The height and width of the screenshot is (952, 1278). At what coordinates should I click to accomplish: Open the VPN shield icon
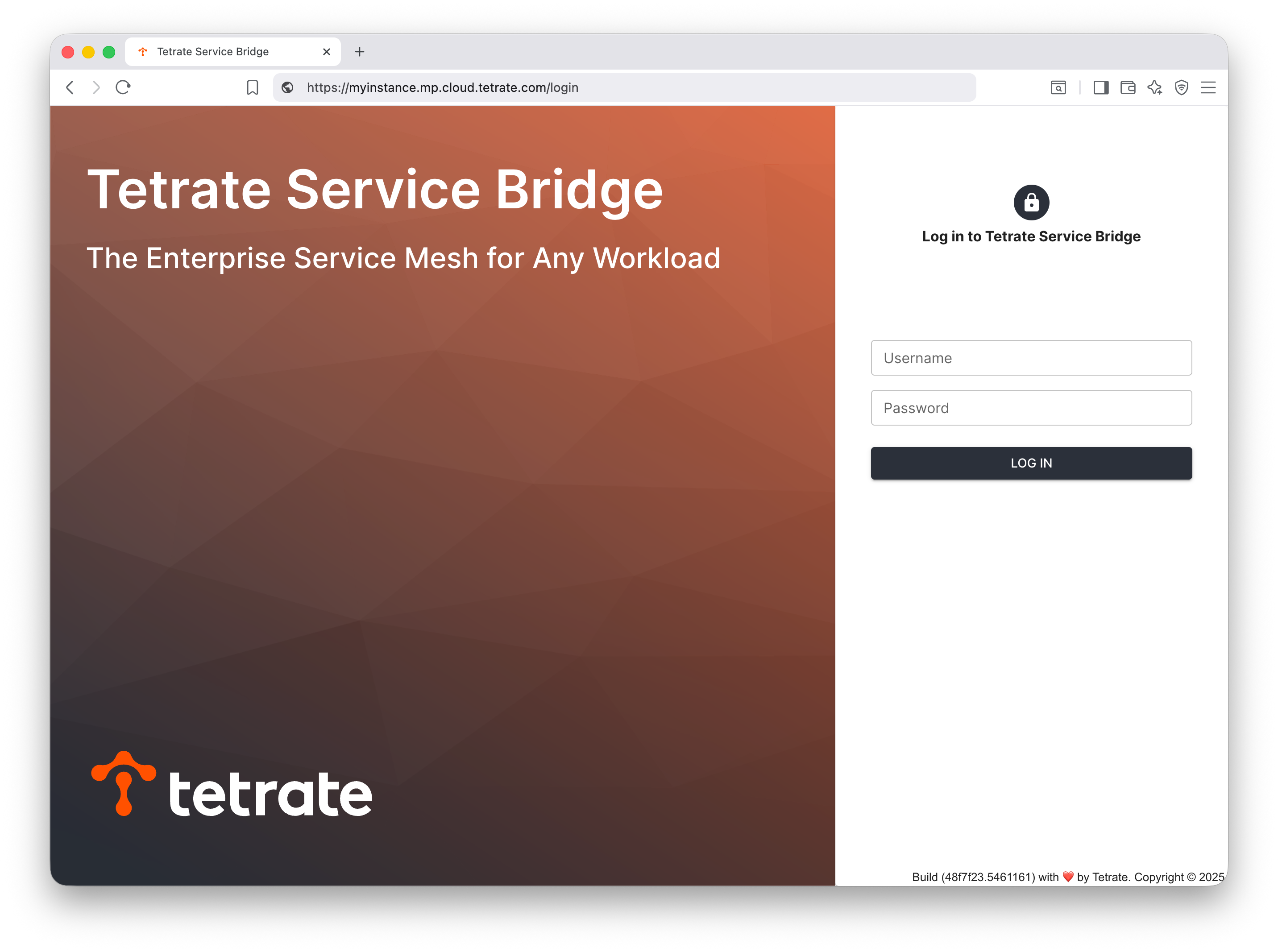click(x=1182, y=87)
